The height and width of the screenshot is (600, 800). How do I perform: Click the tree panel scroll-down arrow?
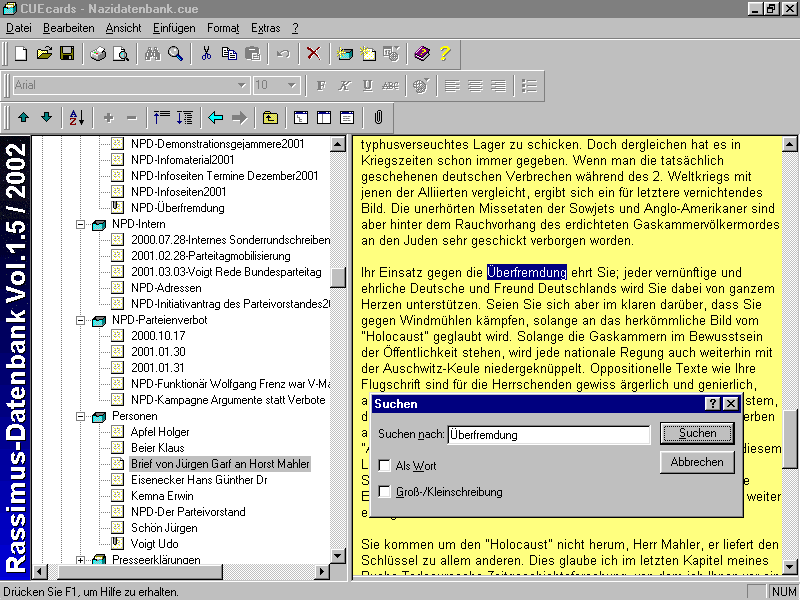338,556
